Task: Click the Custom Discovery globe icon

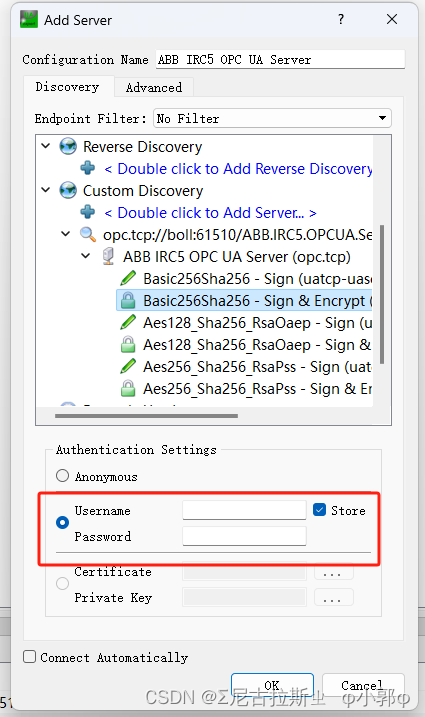Action: [x=68, y=190]
